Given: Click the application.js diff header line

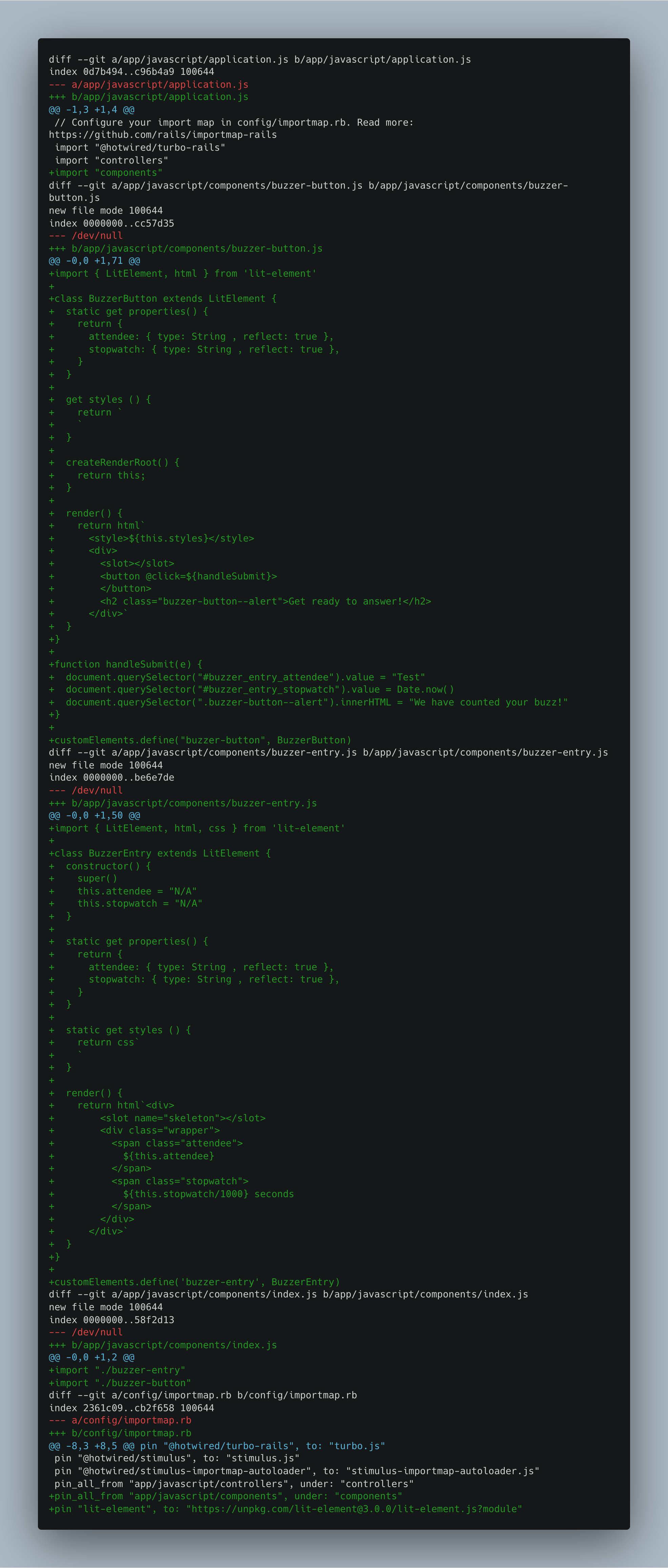Looking at the screenshot, I should coord(260,59).
